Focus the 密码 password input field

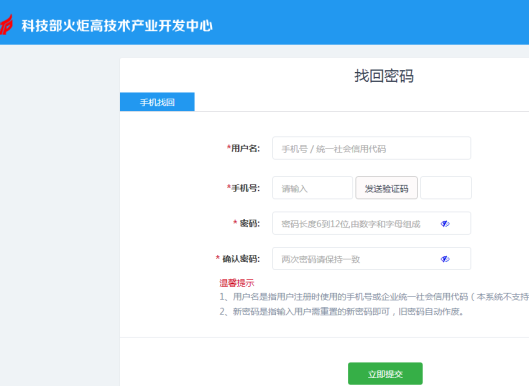click(x=371, y=223)
